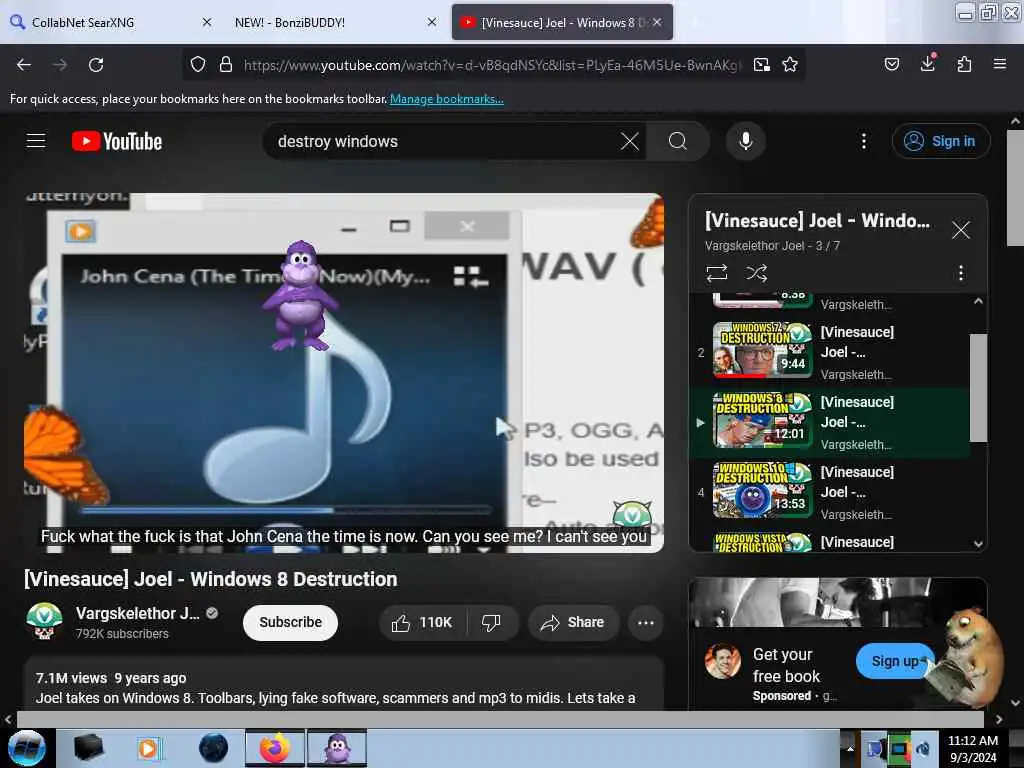
Task: Click the YouTube search magnifier button
Action: pos(678,141)
